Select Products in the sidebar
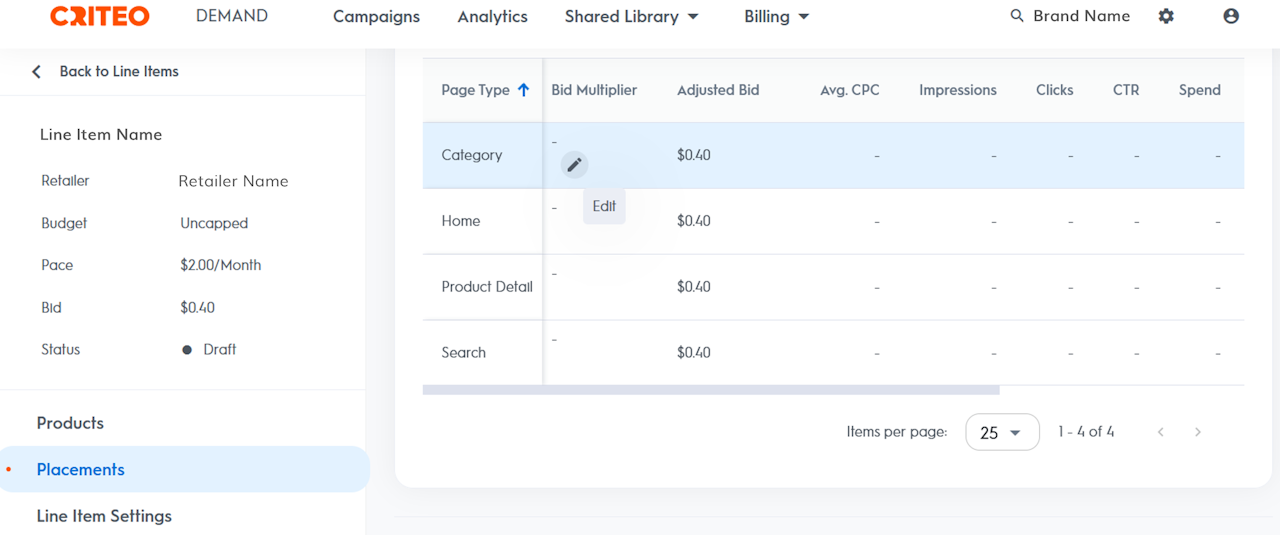The height and width of the screenshot is (535, 1280). [x=70, y=423]
